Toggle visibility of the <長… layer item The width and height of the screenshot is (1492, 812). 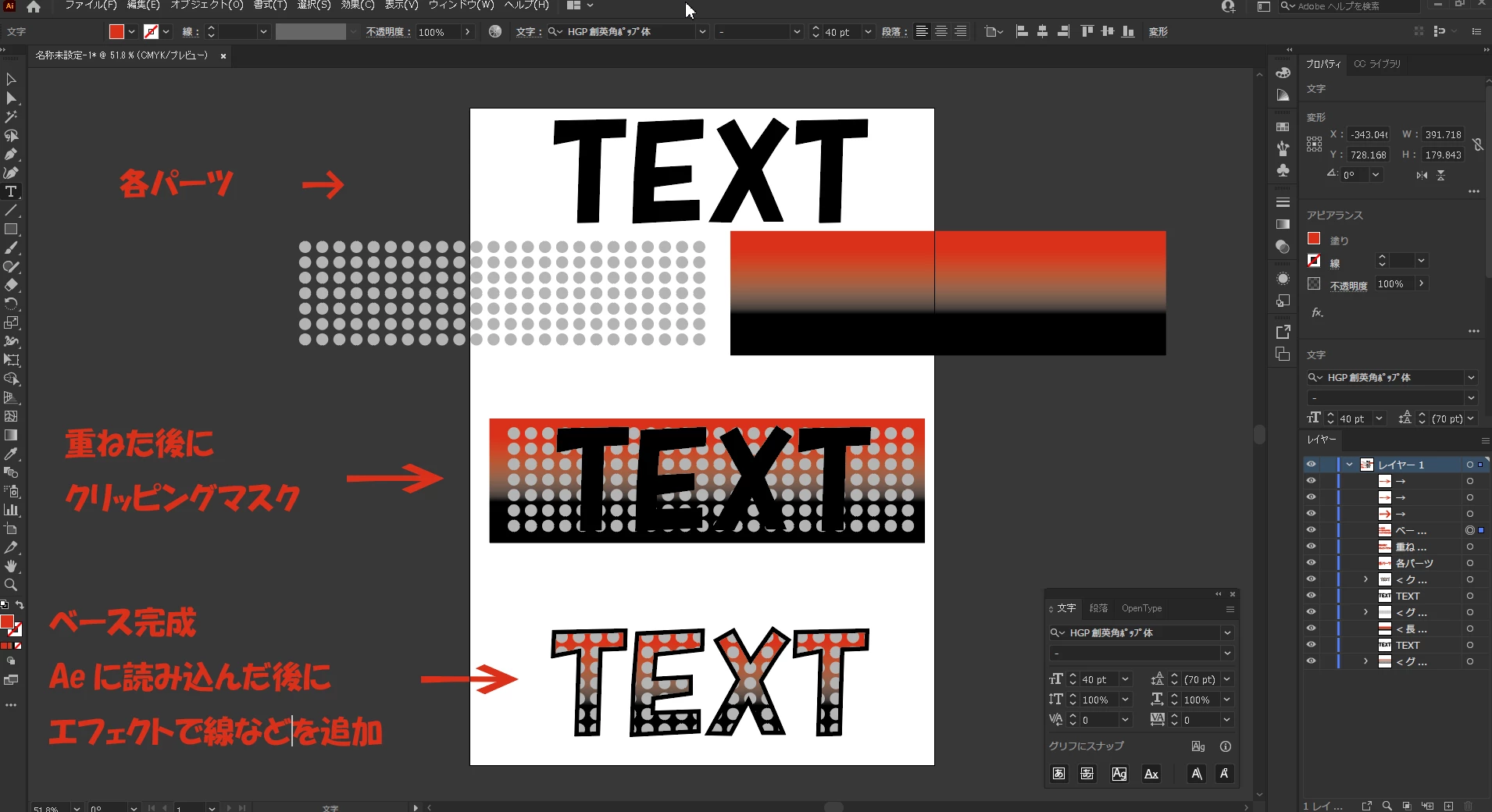click(1312, 629)
